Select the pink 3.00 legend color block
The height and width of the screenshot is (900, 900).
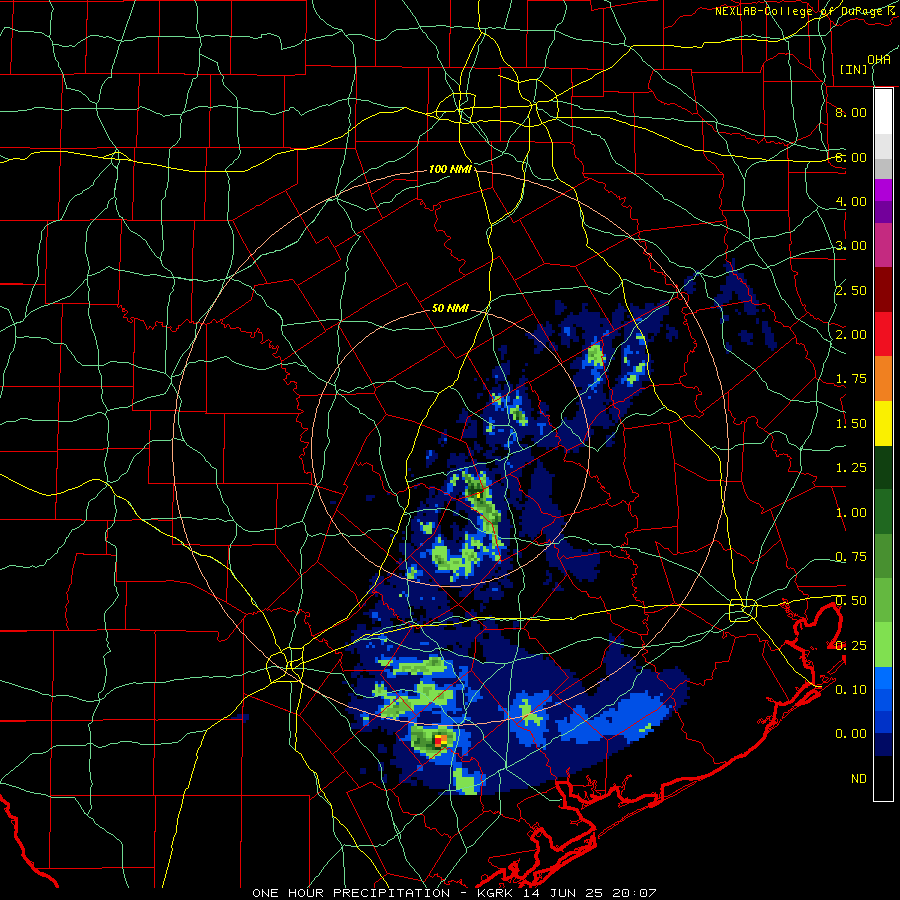(883, 245)
